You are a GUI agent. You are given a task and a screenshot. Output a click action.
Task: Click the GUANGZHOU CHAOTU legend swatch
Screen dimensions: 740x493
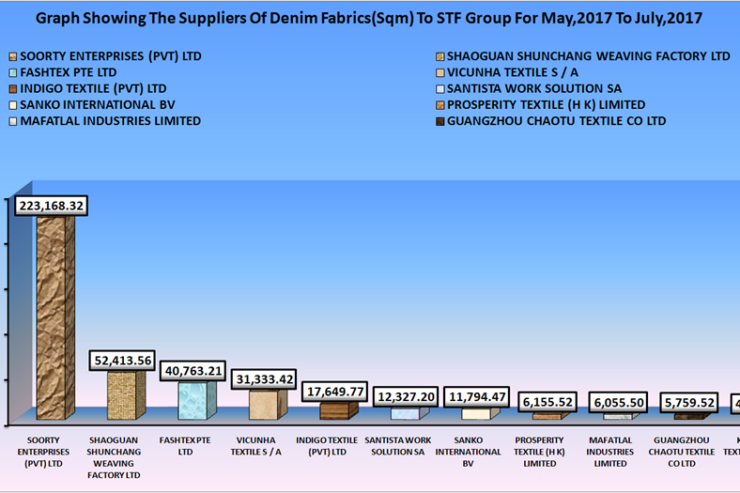440,121
